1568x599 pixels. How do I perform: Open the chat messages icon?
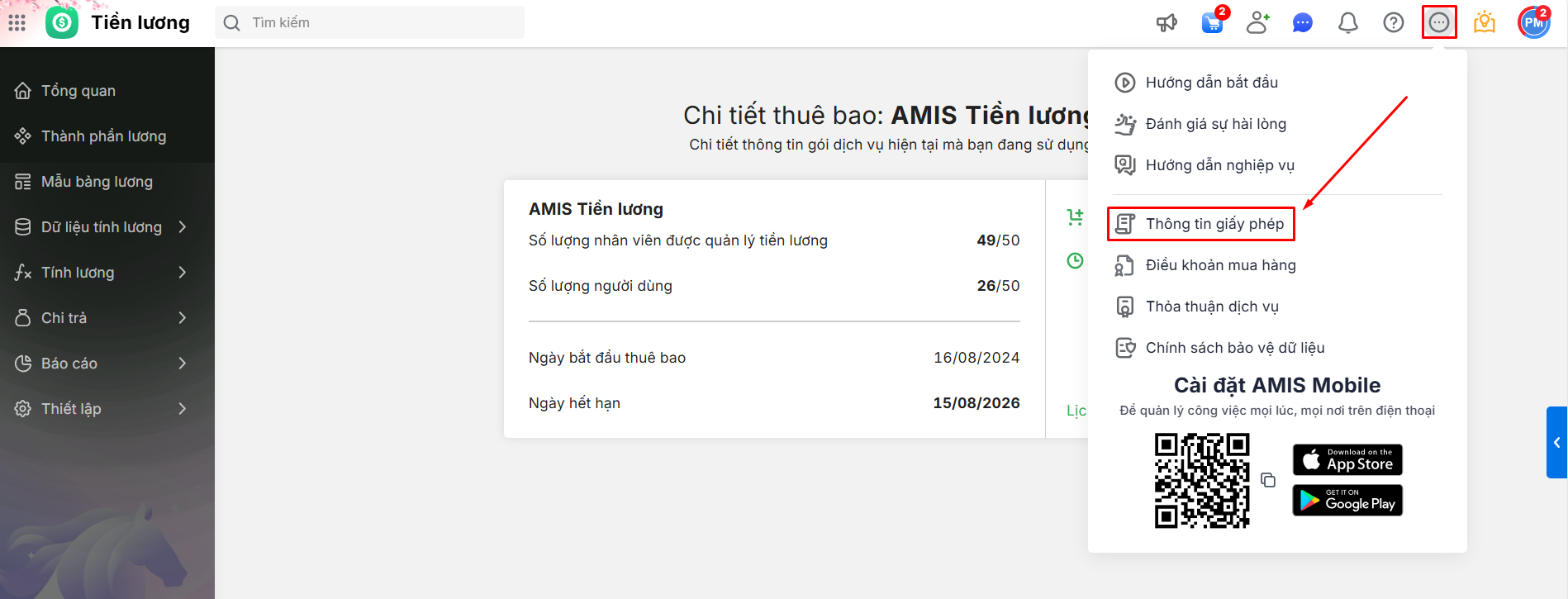pyautogui.click(x=1303, y=23)
